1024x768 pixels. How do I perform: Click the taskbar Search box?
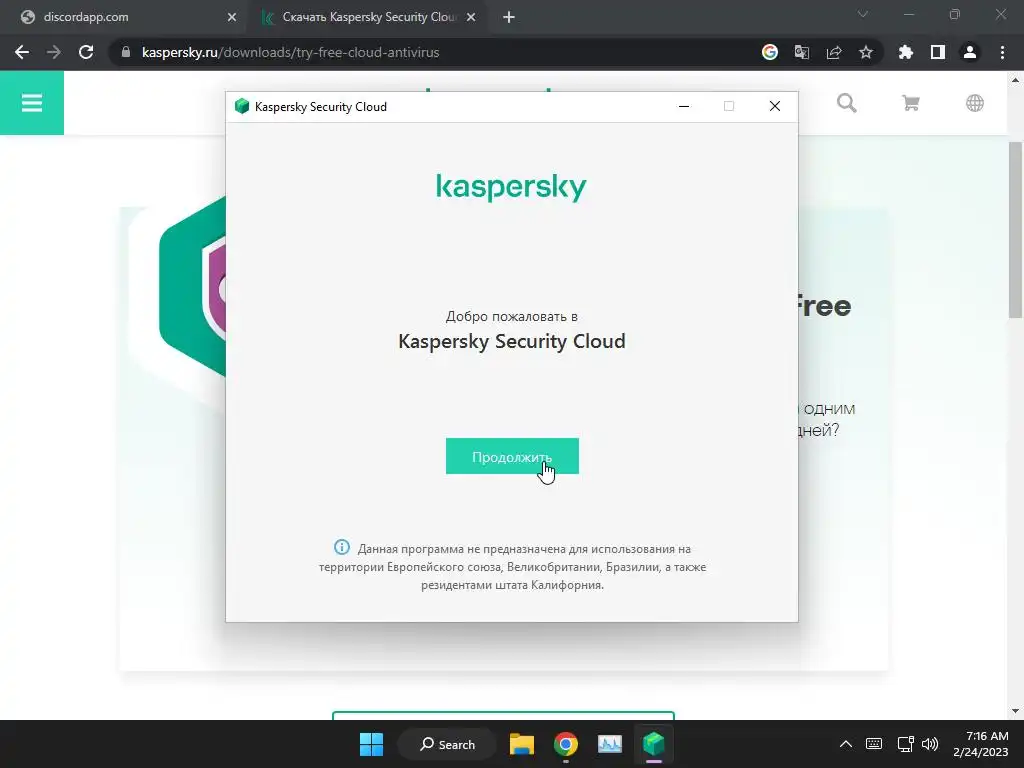coord(447,744)
